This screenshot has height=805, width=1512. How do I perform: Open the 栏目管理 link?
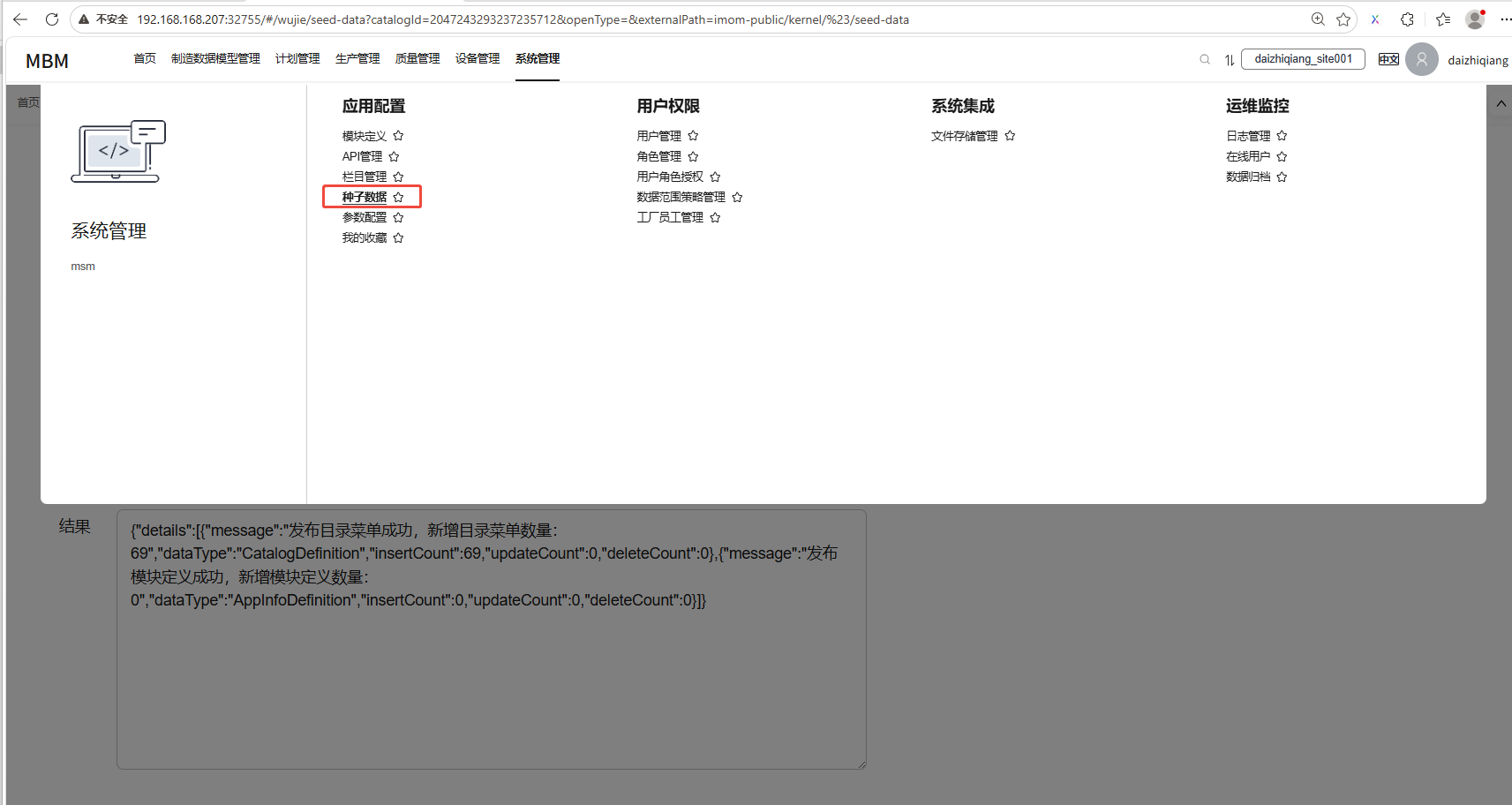point(365,177)
